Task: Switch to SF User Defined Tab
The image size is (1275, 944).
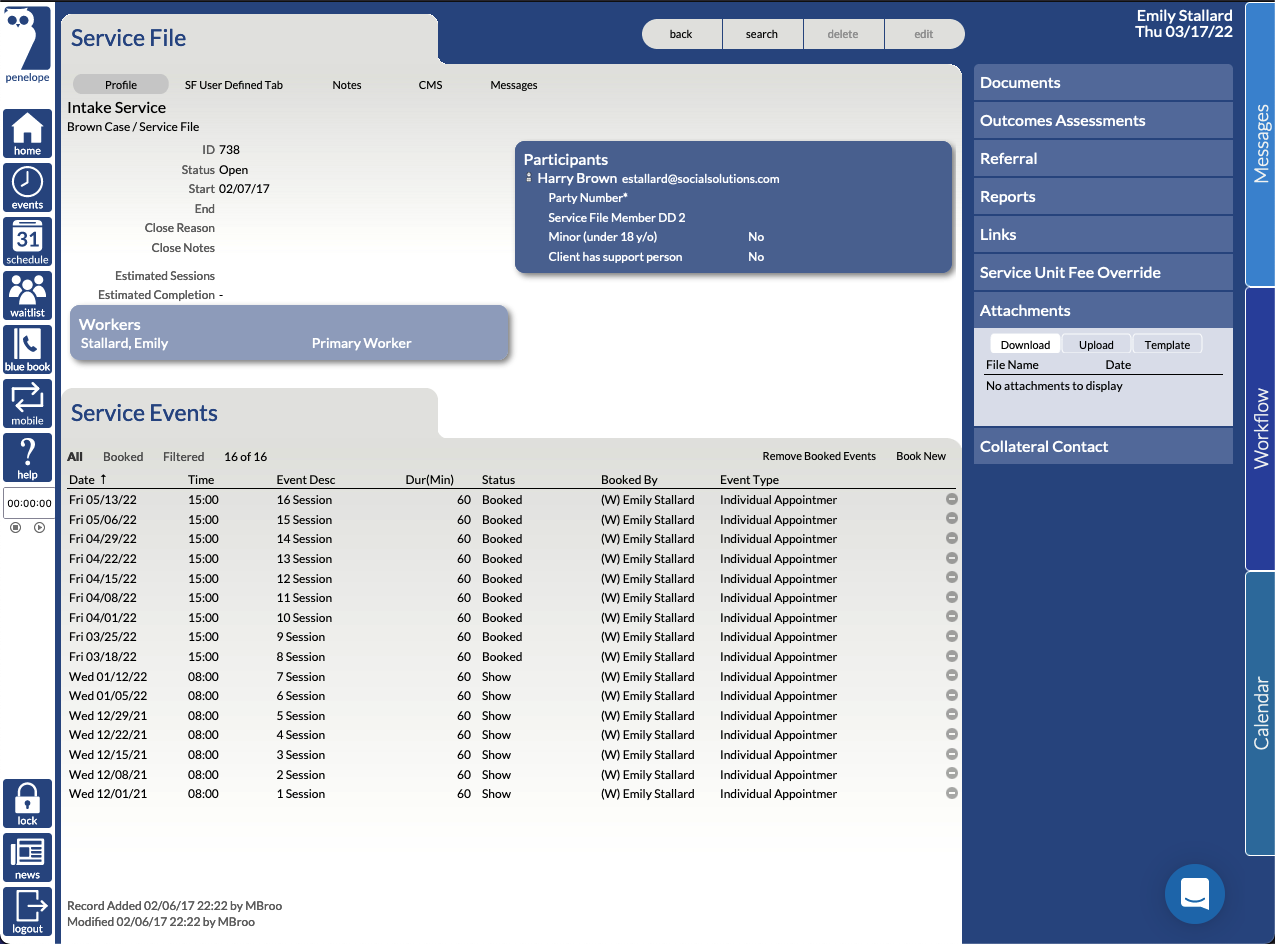Action: click(234, 85)
